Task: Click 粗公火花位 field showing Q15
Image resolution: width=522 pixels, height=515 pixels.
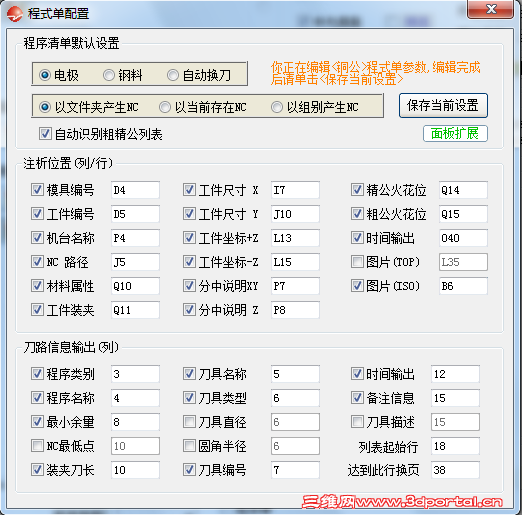Action: [463, 214]
